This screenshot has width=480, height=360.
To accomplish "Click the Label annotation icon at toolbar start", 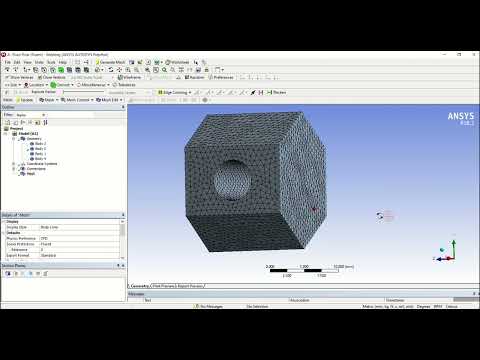I will pyautogui.click(x=7, y=70).
